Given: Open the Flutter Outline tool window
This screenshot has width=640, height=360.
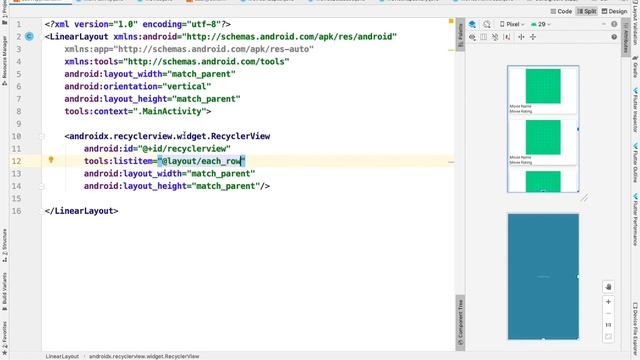Looking at the screenshot, I should click(635, 162).
